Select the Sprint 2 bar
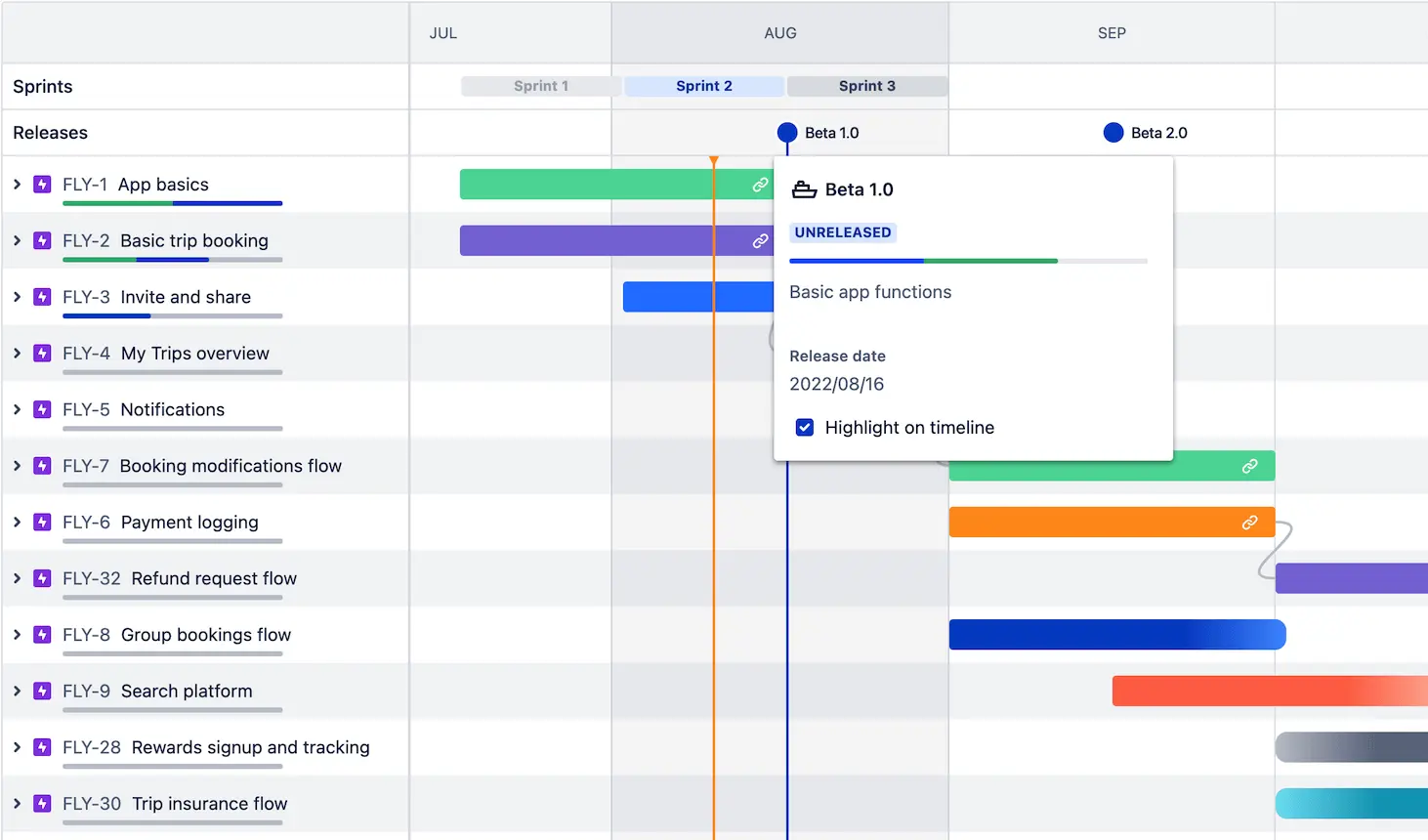 click(x=704, y=86)
